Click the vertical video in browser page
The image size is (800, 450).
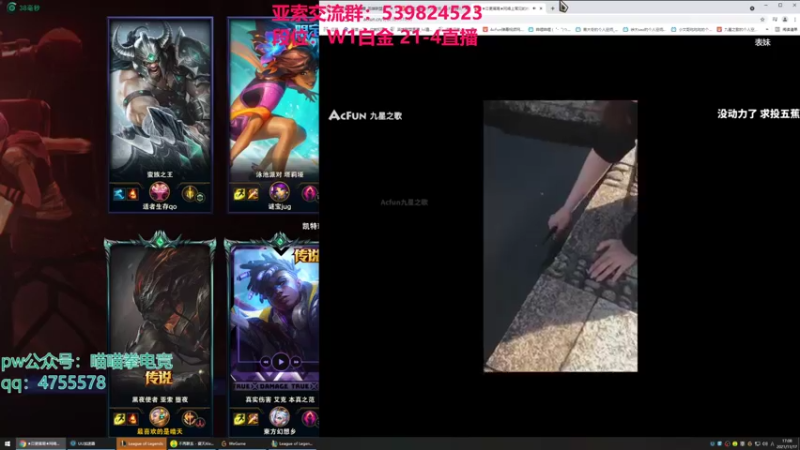pos(560,236)
